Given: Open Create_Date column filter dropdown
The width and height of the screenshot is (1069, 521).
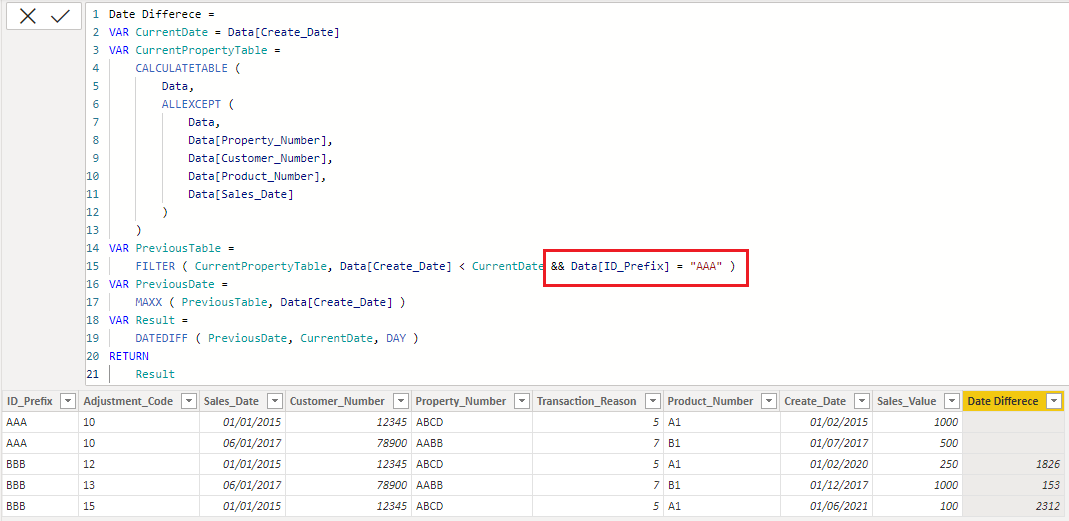Looking at the screenshot, I should click(x=861, y=401).
